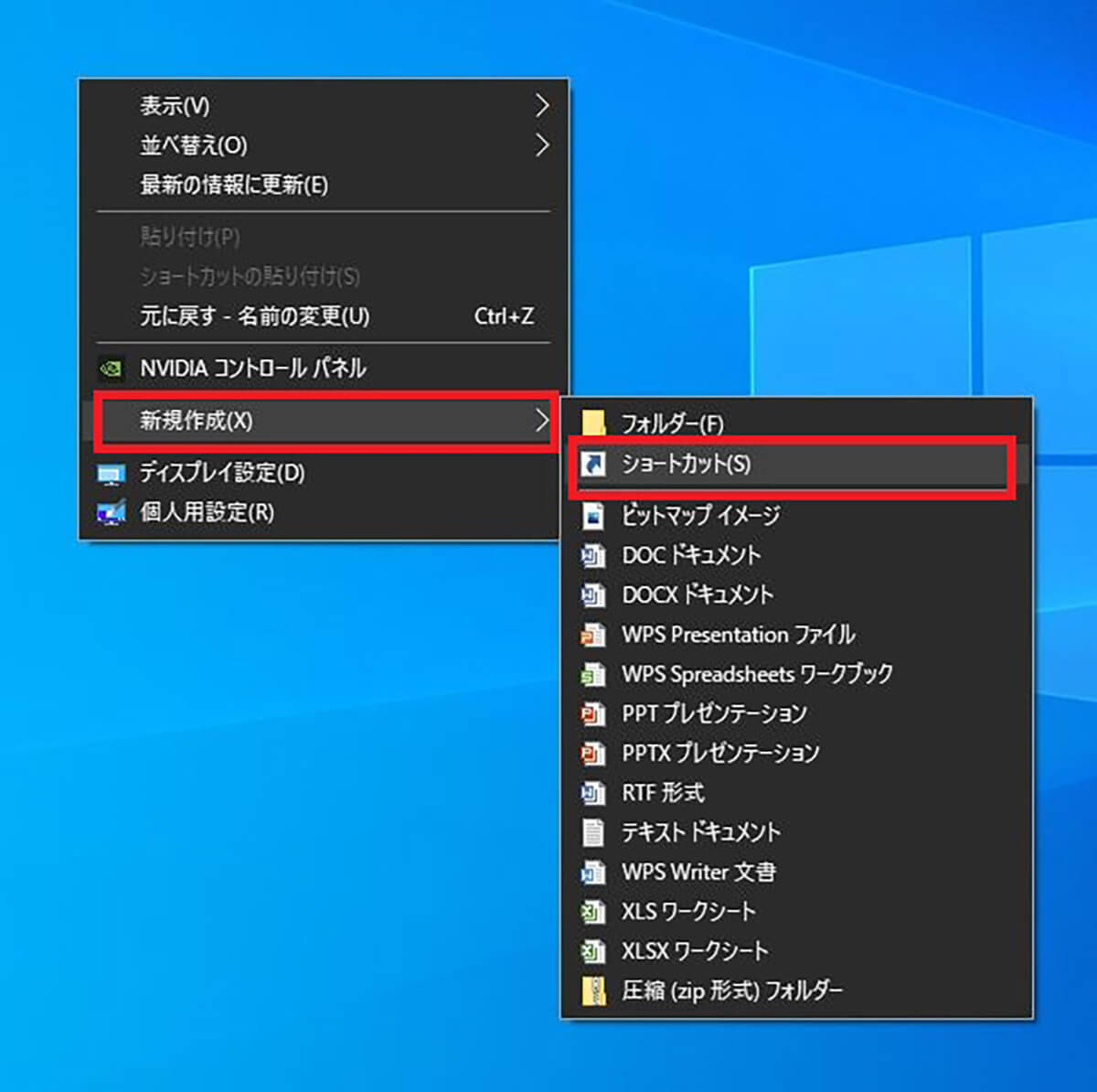Select DOCX ドキュメント from the new menu

[698, 595]
